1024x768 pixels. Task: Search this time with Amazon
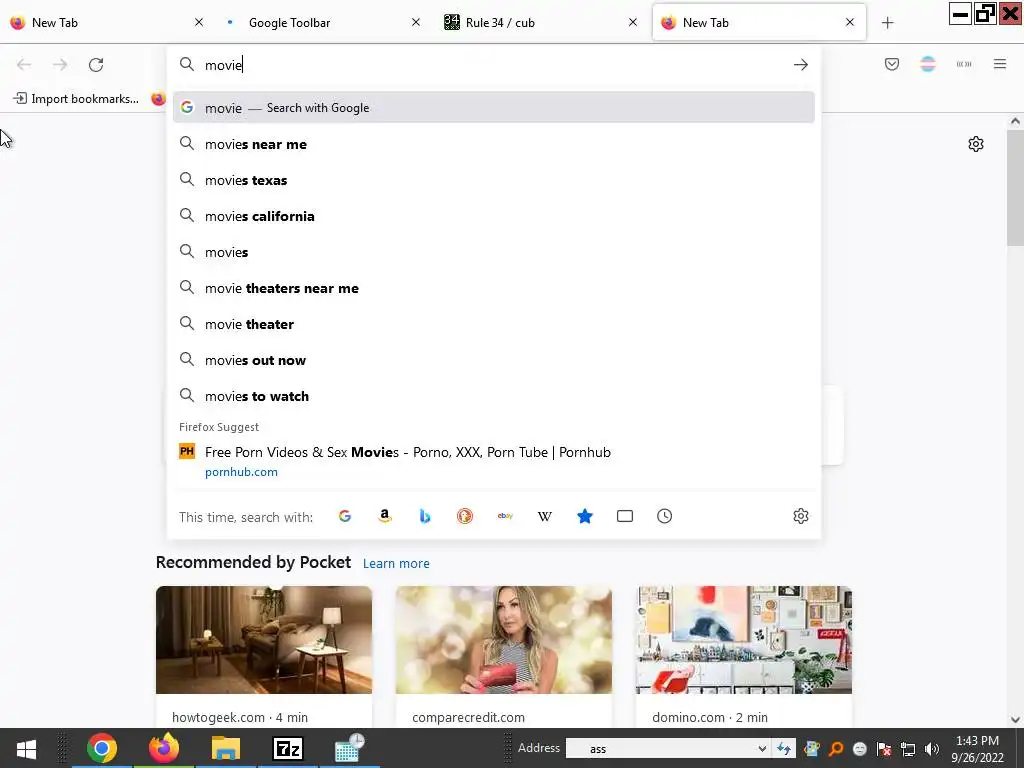pos(385,517)
